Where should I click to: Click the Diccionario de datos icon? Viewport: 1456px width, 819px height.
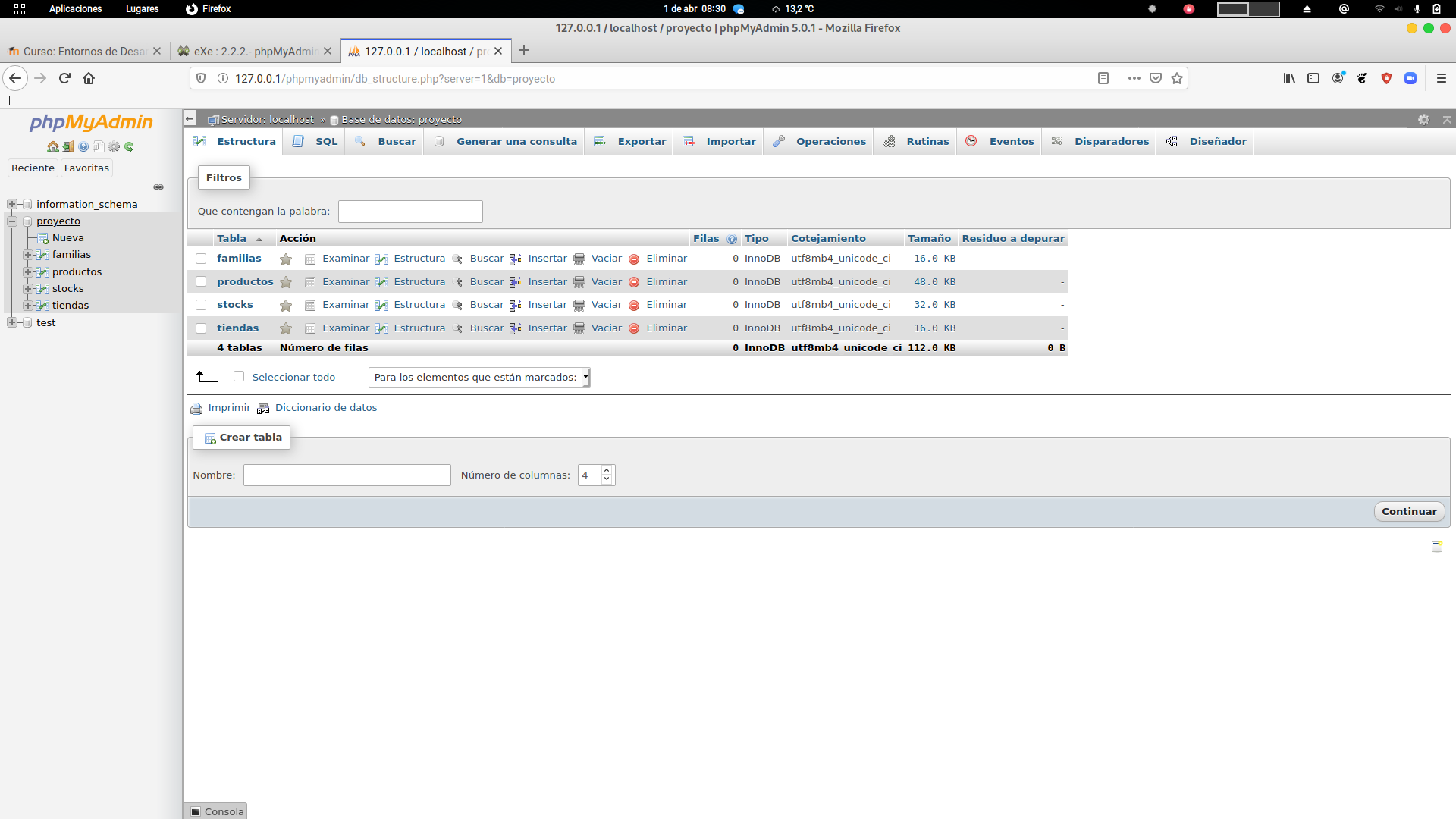[263, 409]
